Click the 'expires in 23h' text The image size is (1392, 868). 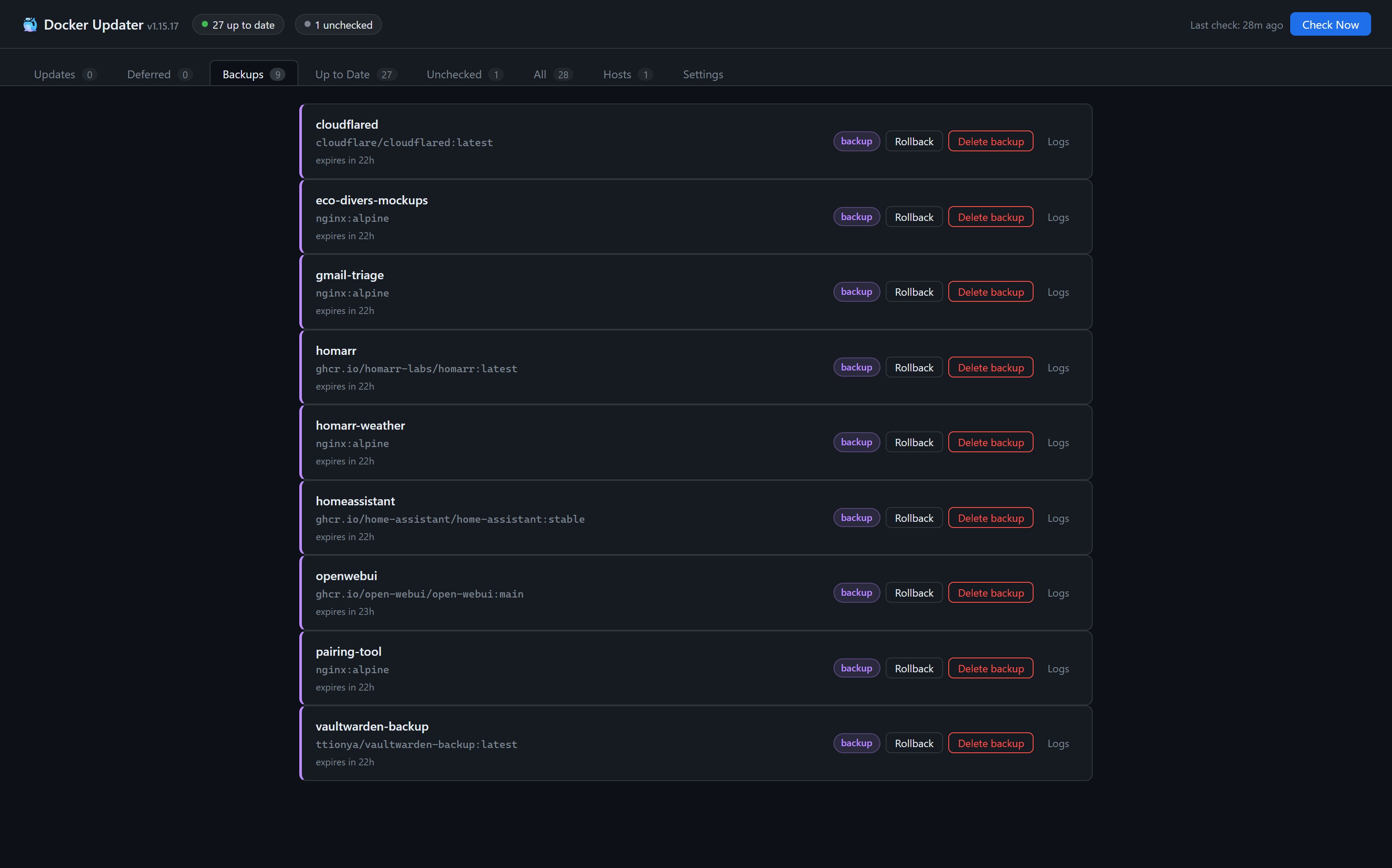[x=345, y=611]
